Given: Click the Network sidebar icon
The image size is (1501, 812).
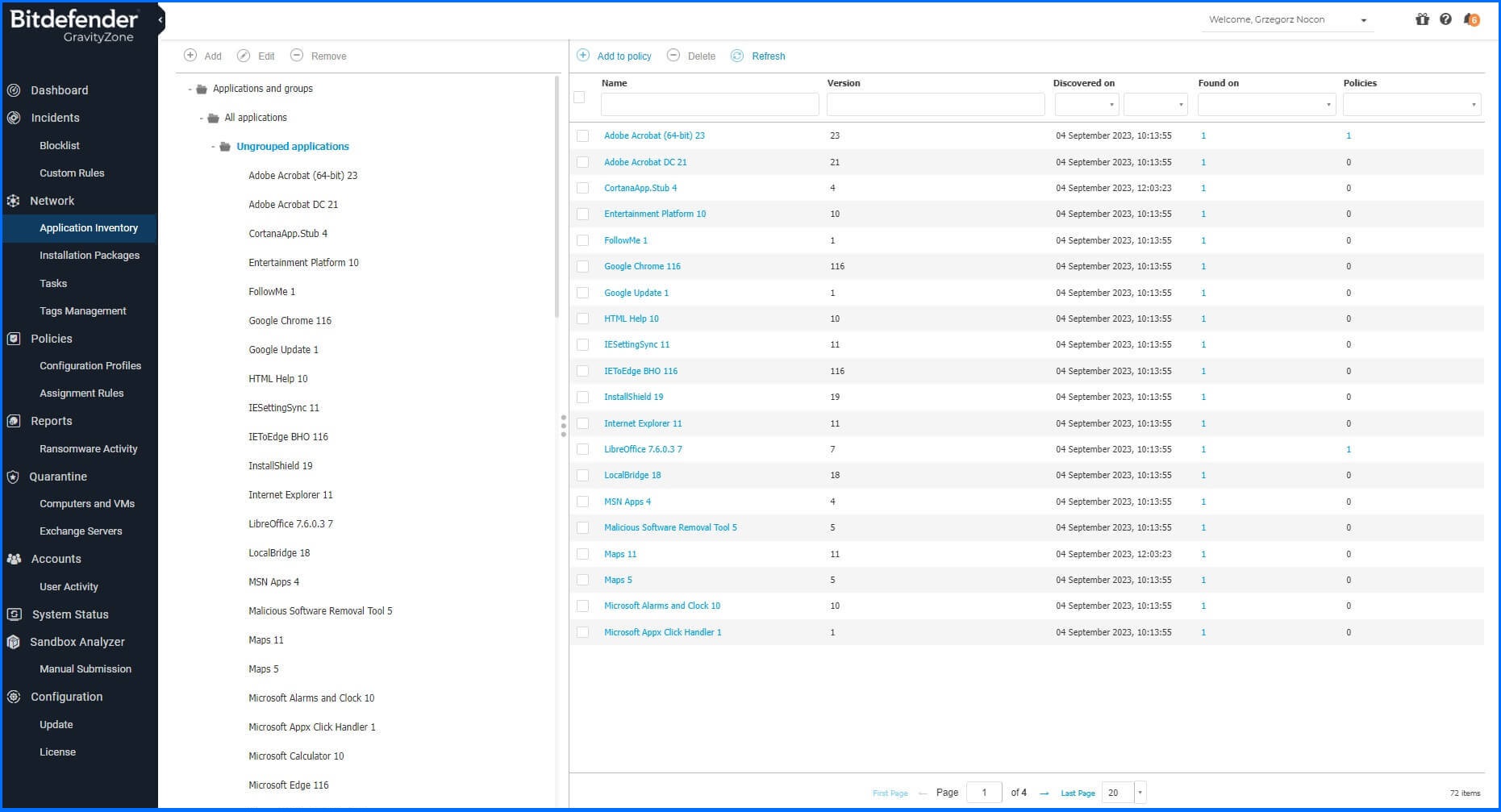Looking at the screenshot, I should click(14, 201).
